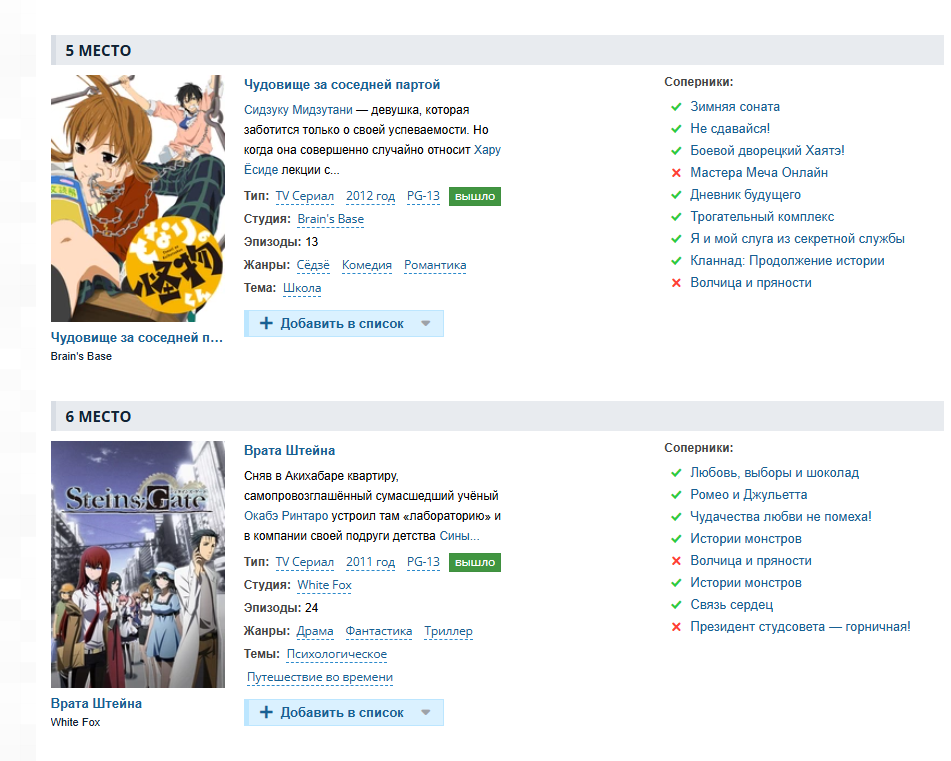Open character link Сидзуку Мидзутани

click(x=298, y=110)
